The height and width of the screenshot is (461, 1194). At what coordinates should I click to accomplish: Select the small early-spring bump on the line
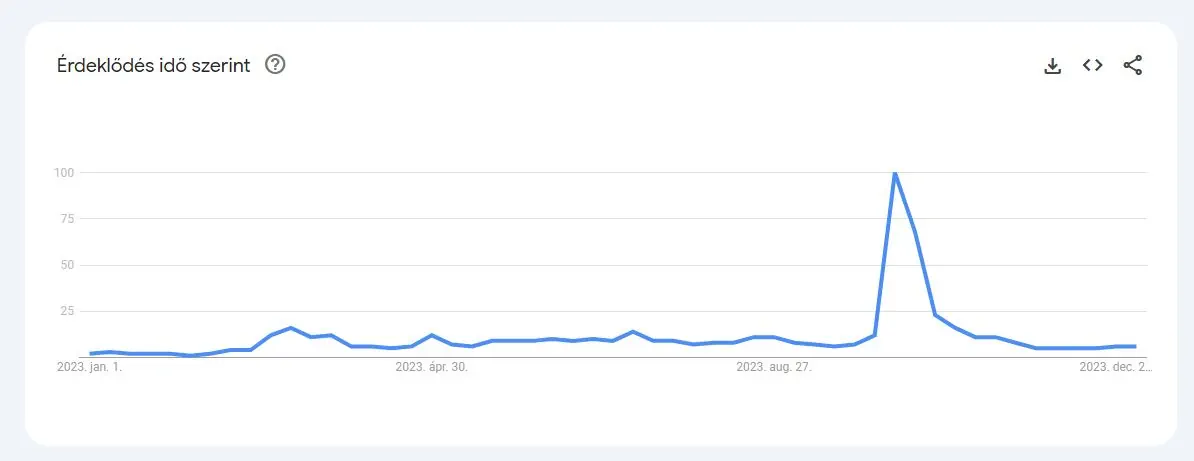[291, 328]
